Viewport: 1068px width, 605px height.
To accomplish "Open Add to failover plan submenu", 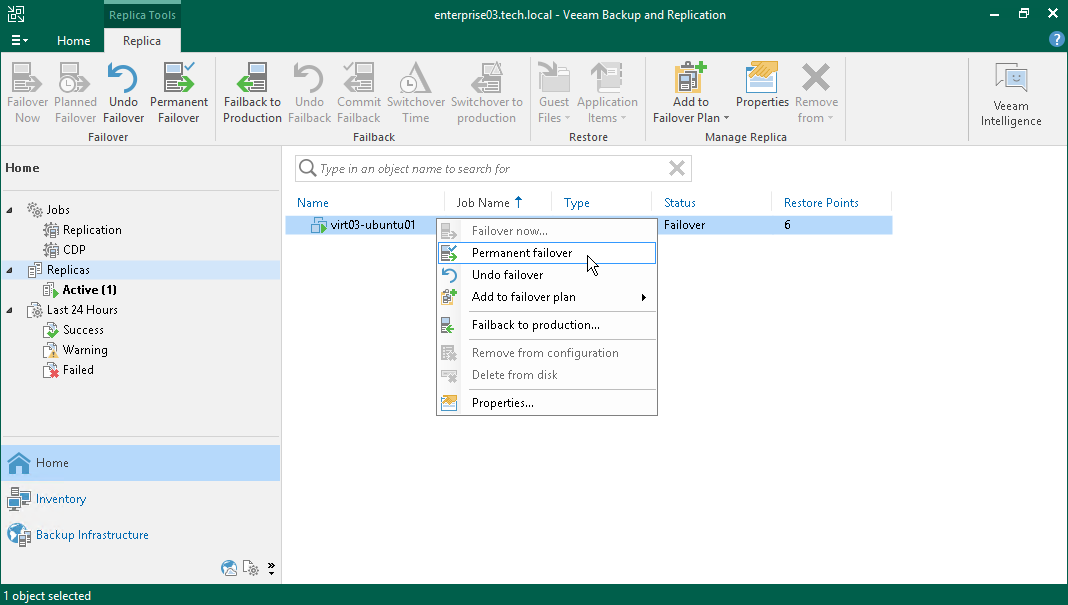I will point(547,297).
